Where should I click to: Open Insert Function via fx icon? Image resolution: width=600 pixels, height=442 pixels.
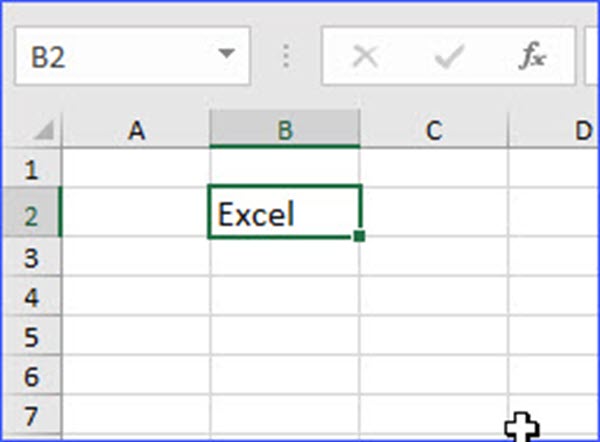532,56
